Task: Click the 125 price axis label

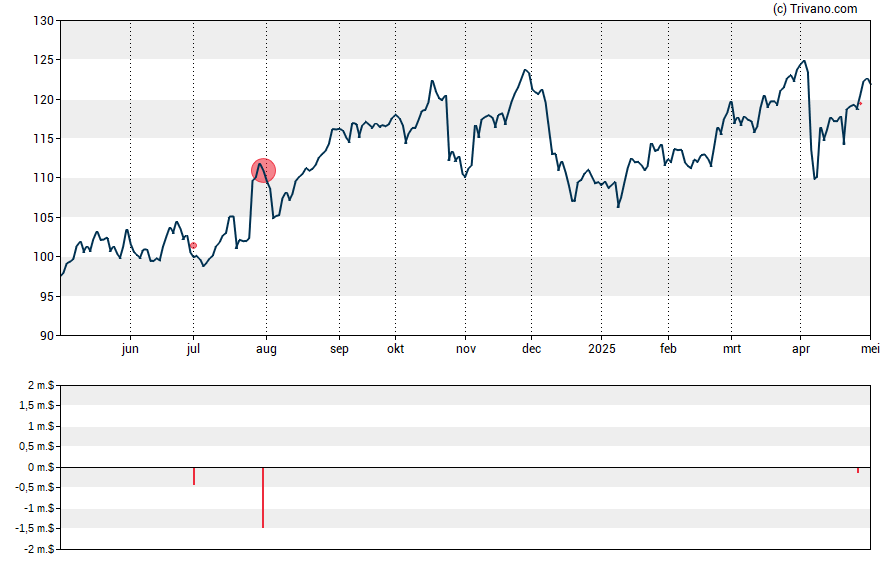Action: [44, 60]
